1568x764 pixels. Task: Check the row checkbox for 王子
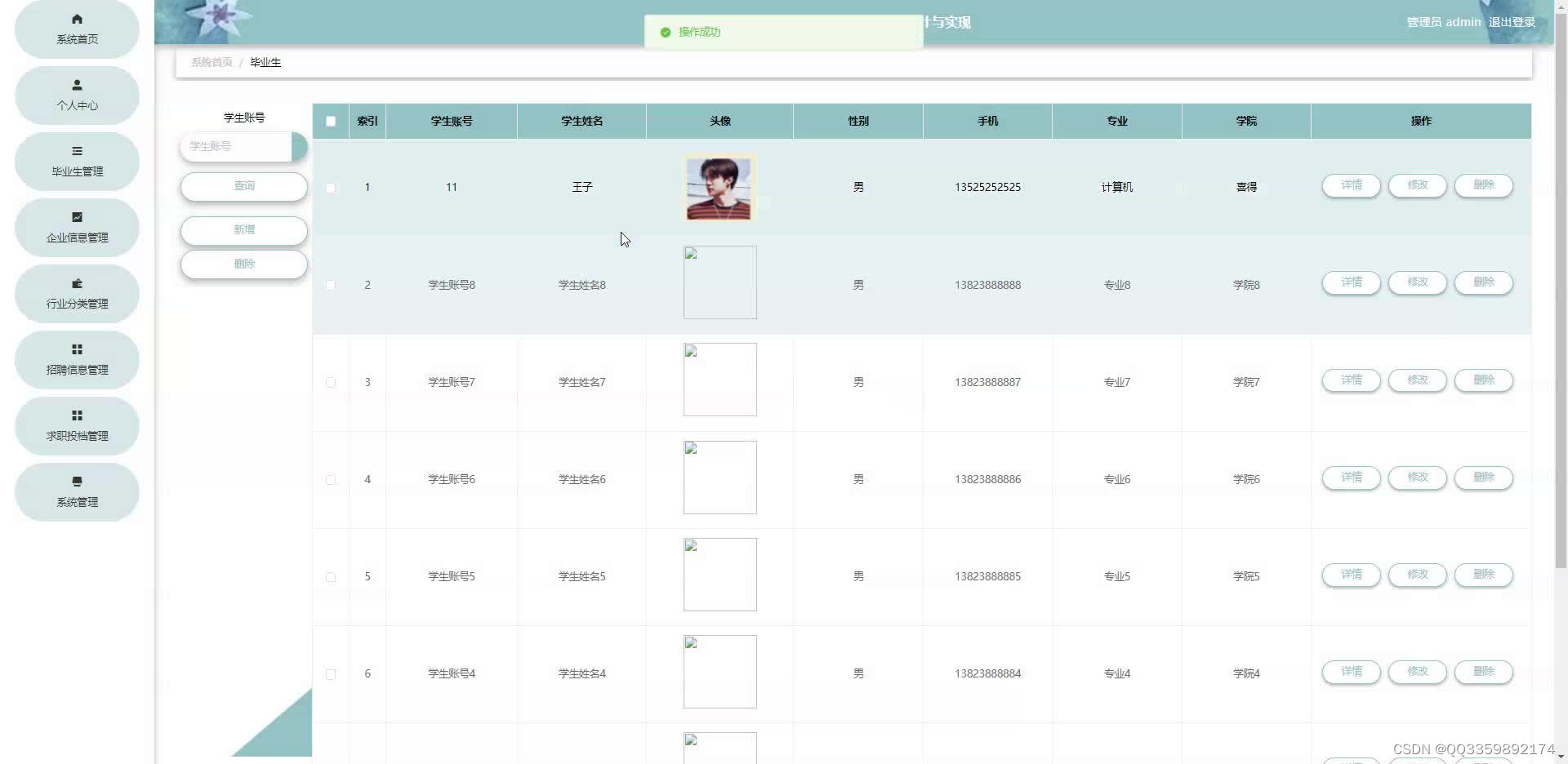pos(331,188)
